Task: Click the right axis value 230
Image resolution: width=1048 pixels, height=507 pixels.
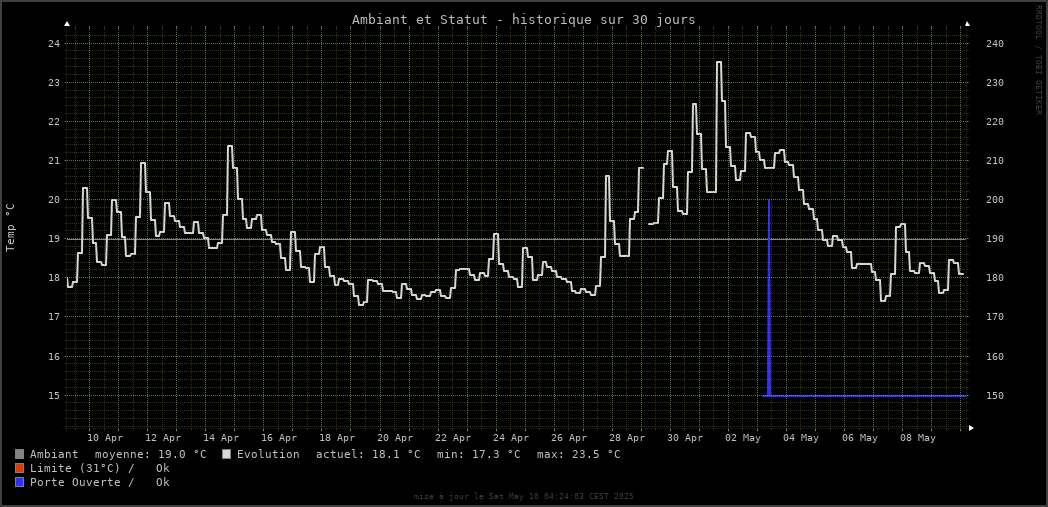Action: pos(995,83)
